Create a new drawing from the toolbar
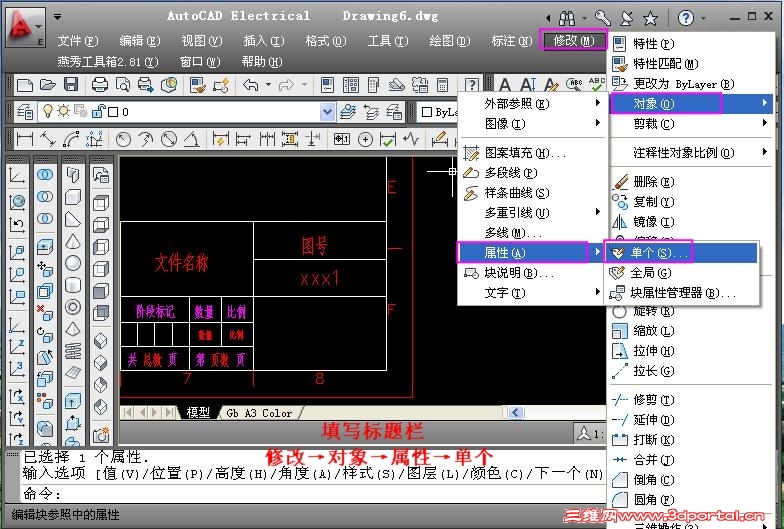The width and height of the screenshot is (784, 529). [x=24, y=85]
